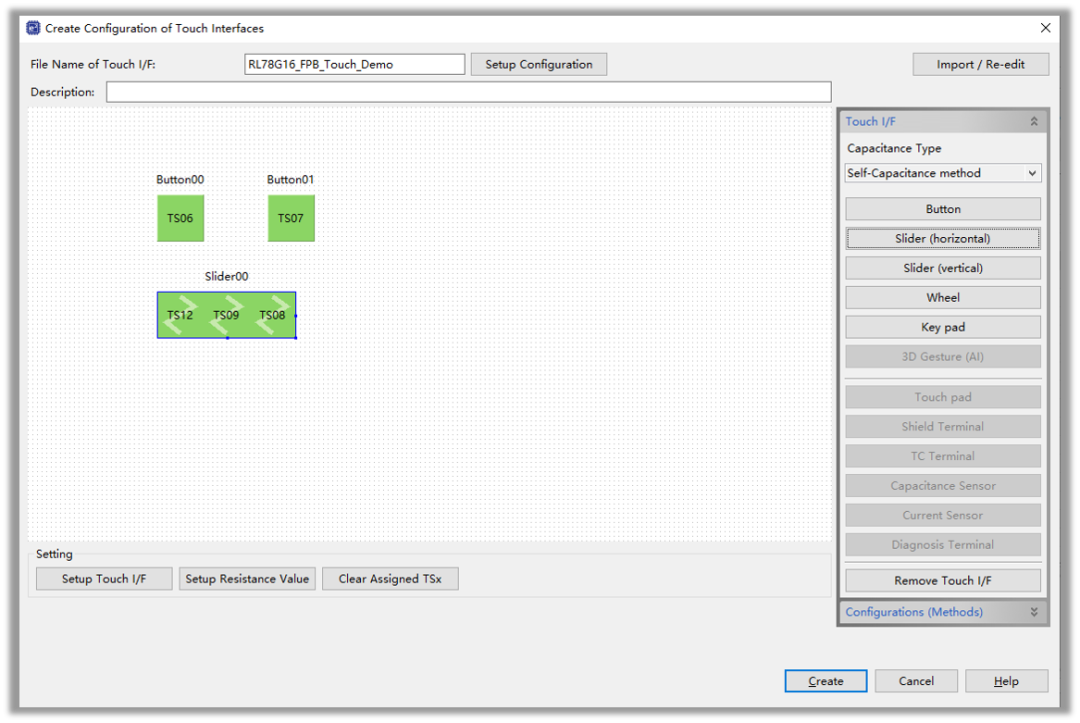This screenshot has width=1080, height=723.
Task: Select the TS06 Button00 touch element
Action: pyautogui.click(x=180, y=218)
